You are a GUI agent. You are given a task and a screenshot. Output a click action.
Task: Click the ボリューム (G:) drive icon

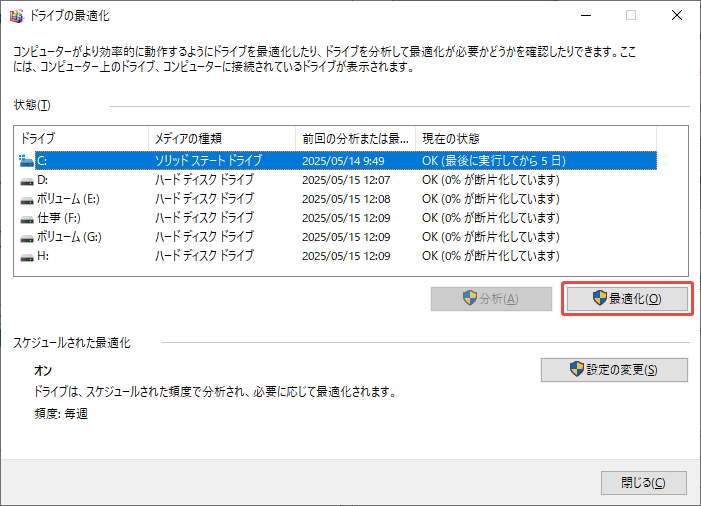coord(27,238)
